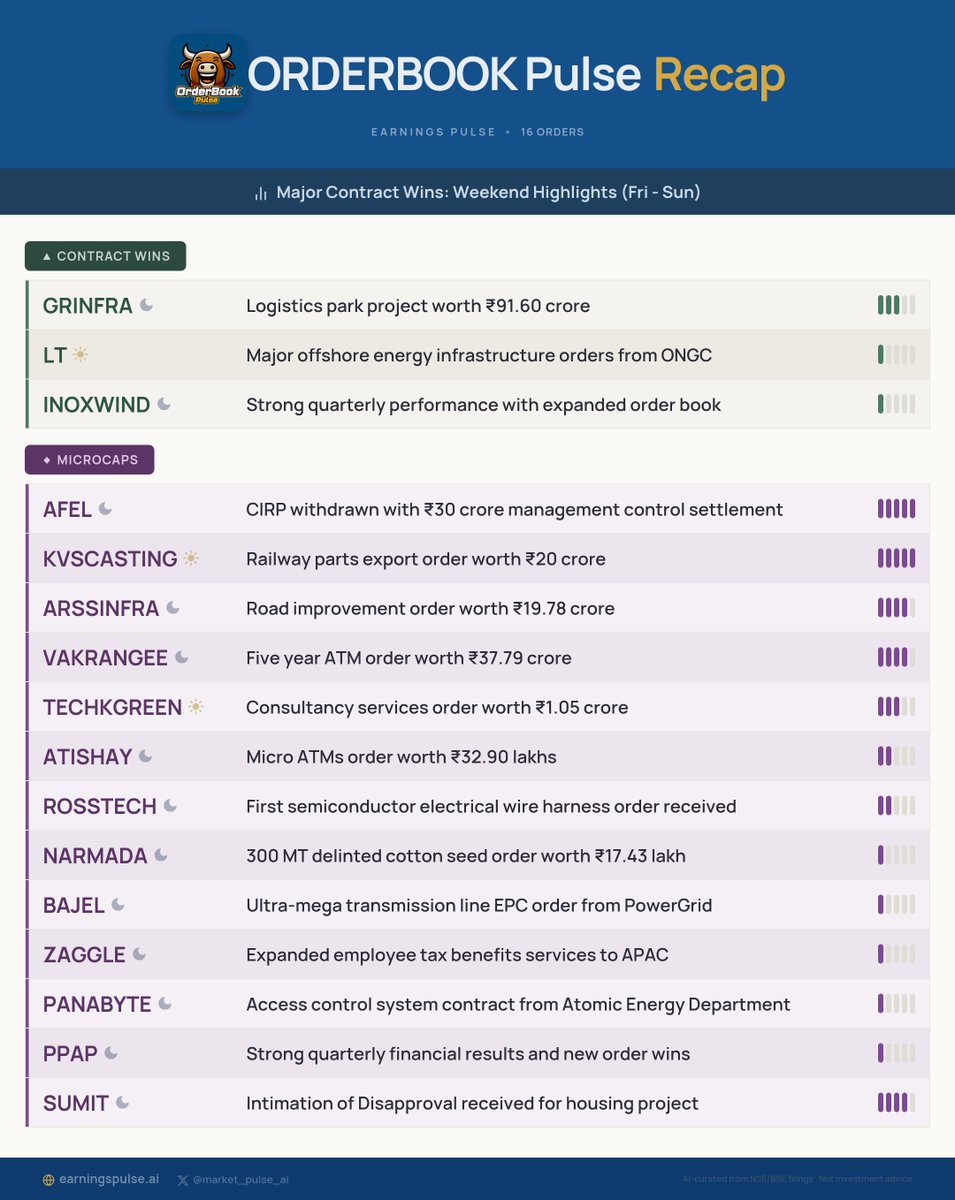
Task: Click the moon icon next to GRINFRA
Action: (x=146, y=305)
